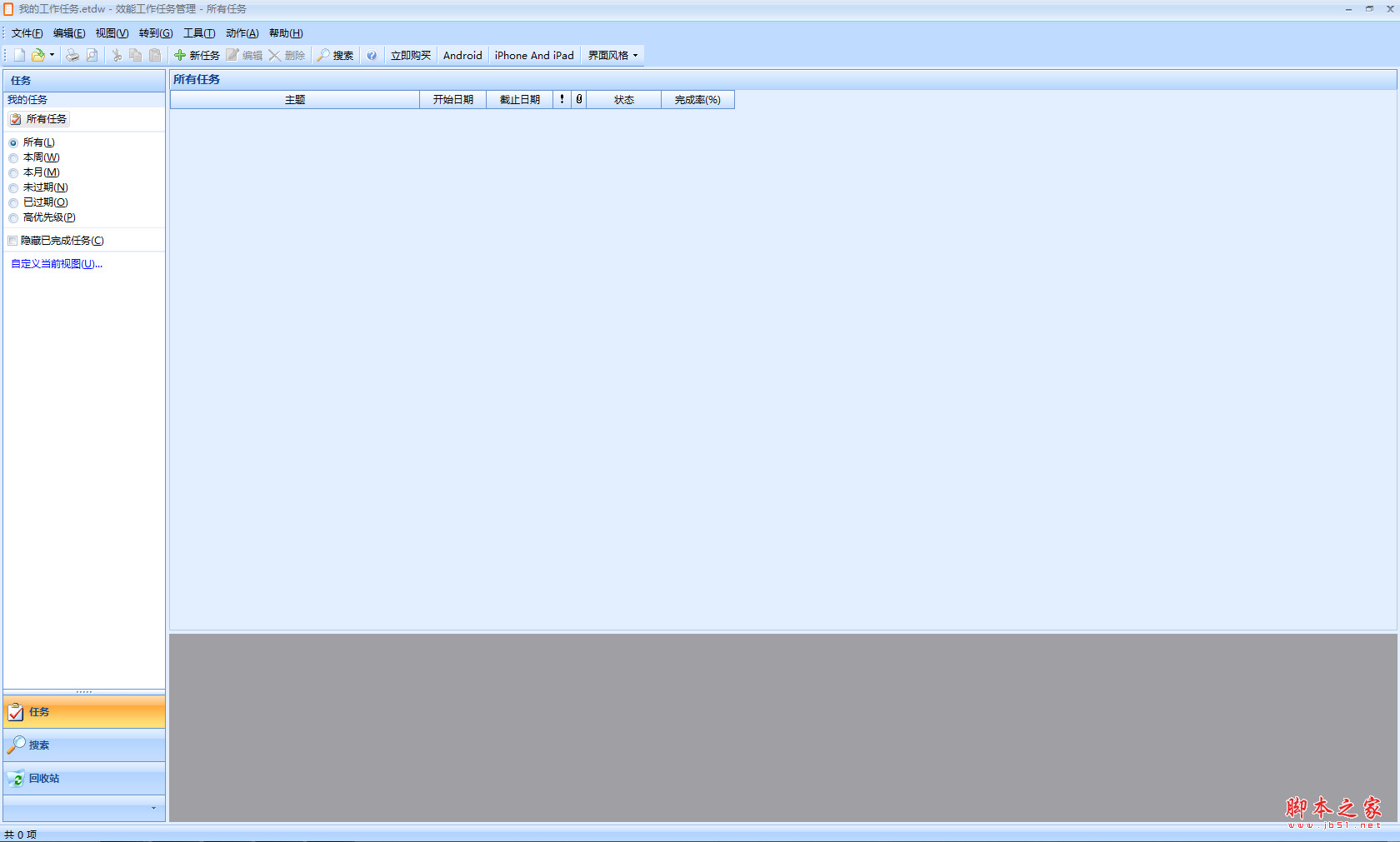Open the 视图(V) menu
This screenshot has width=1400, height=842.
[x=112, y=33]
